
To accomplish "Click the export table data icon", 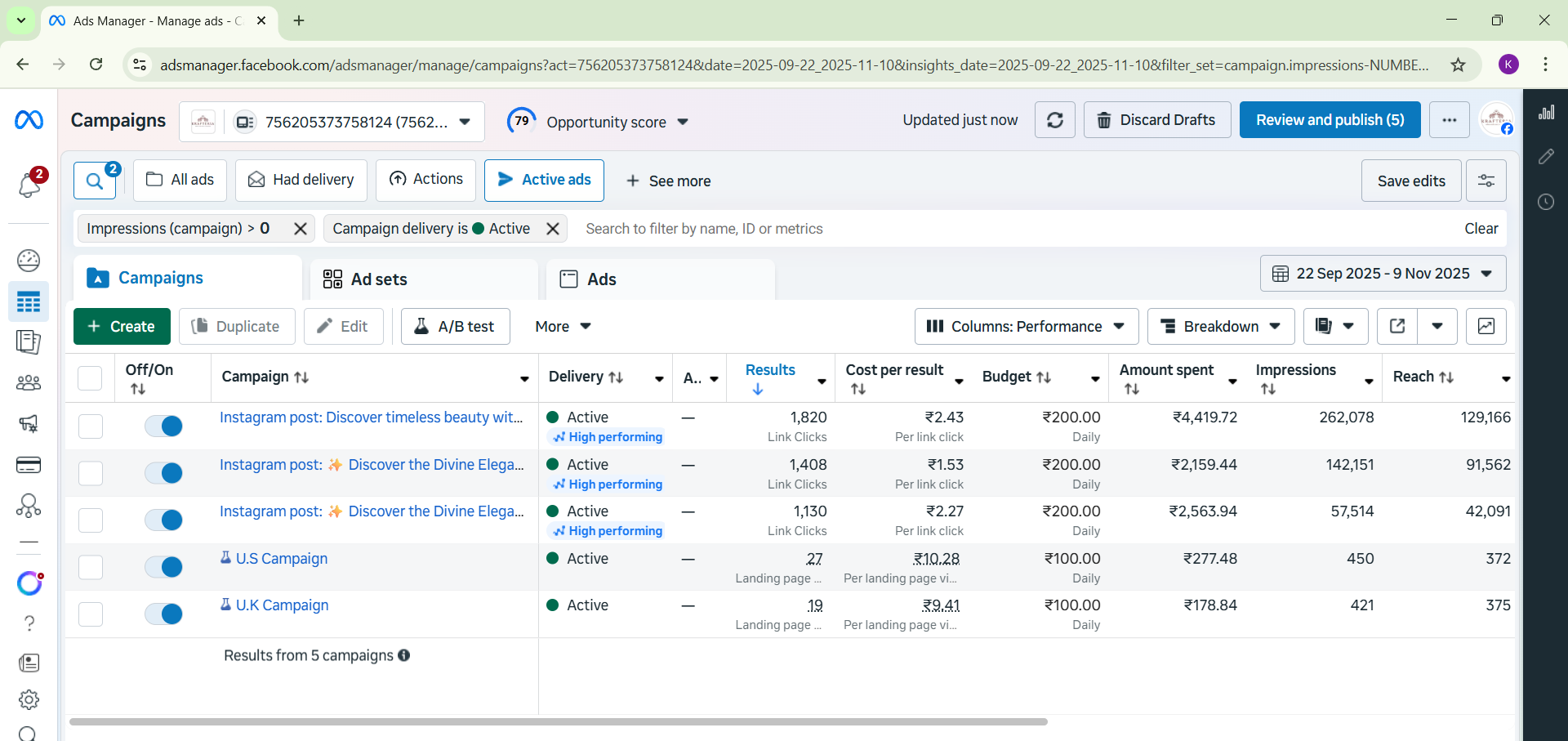I will 1397,326.
